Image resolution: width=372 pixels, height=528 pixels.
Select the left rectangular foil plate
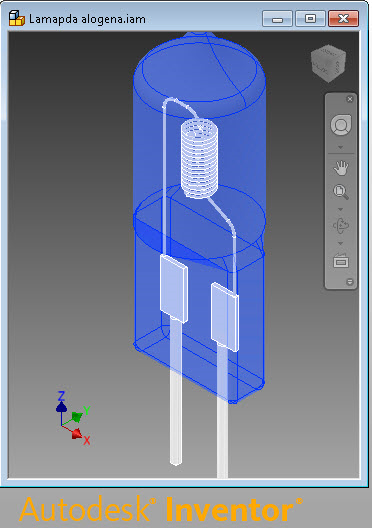(174, 289)
